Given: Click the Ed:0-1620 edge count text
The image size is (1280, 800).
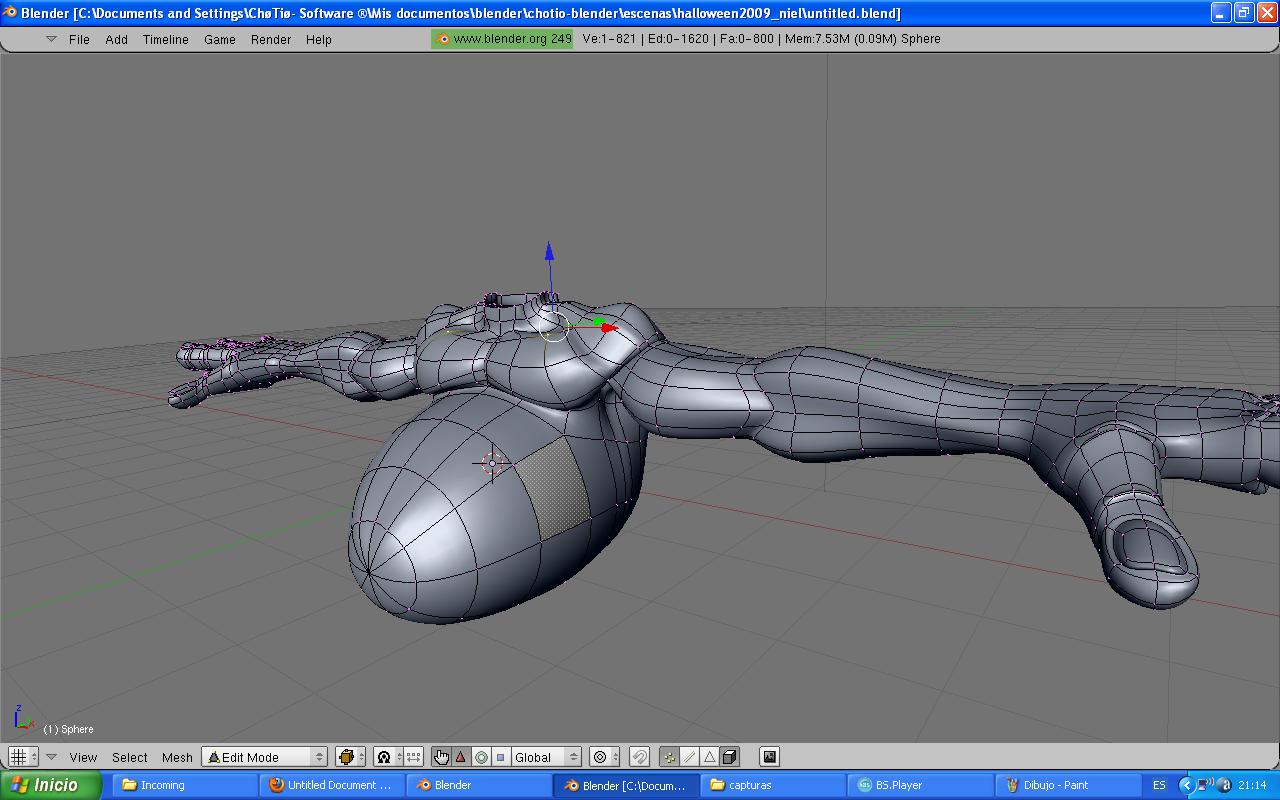Looking at the screenshot, I should point(678,39).
